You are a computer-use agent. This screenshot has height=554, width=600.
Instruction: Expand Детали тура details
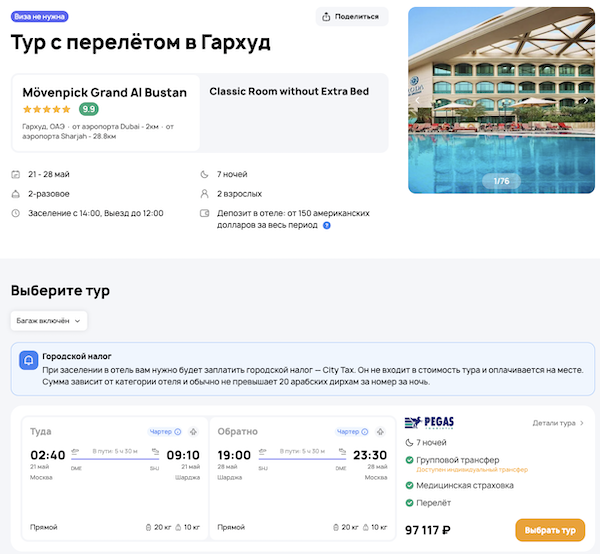pyautogui.click(x=558, y=423)
